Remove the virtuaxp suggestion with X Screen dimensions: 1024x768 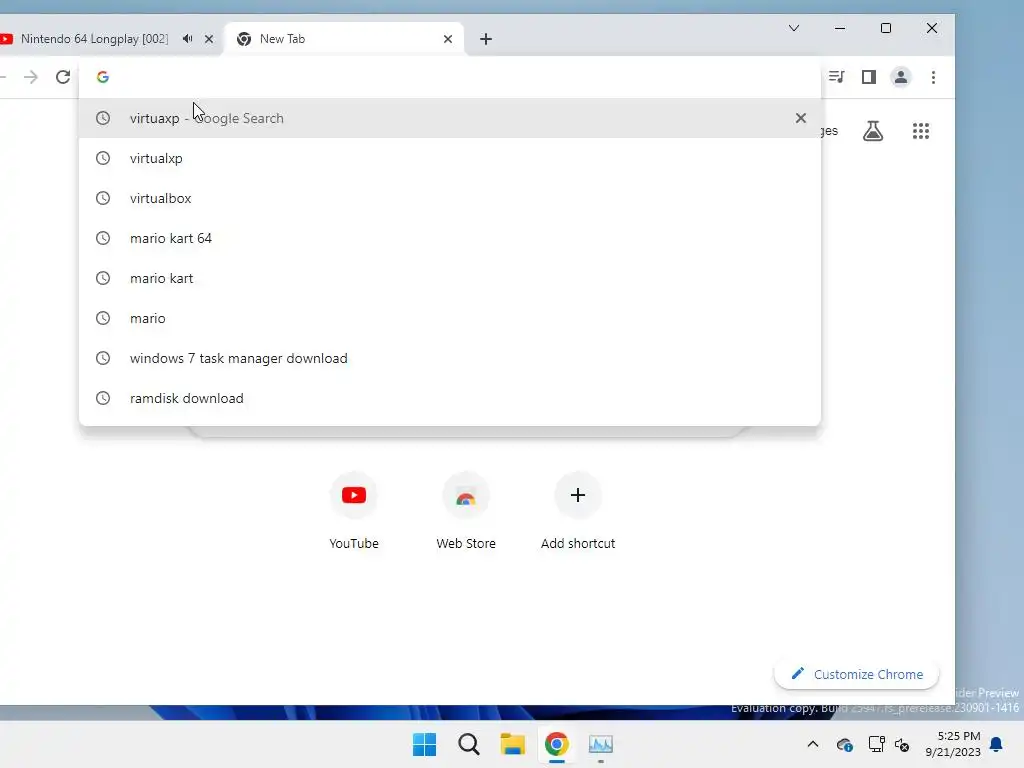coord(801,118)
